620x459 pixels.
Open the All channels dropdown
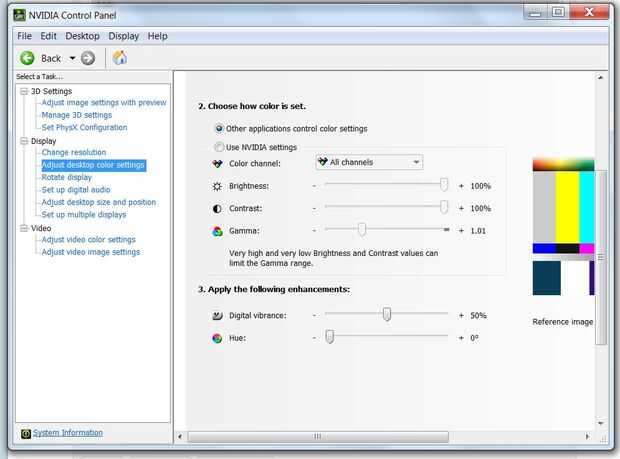pos(369,162)
